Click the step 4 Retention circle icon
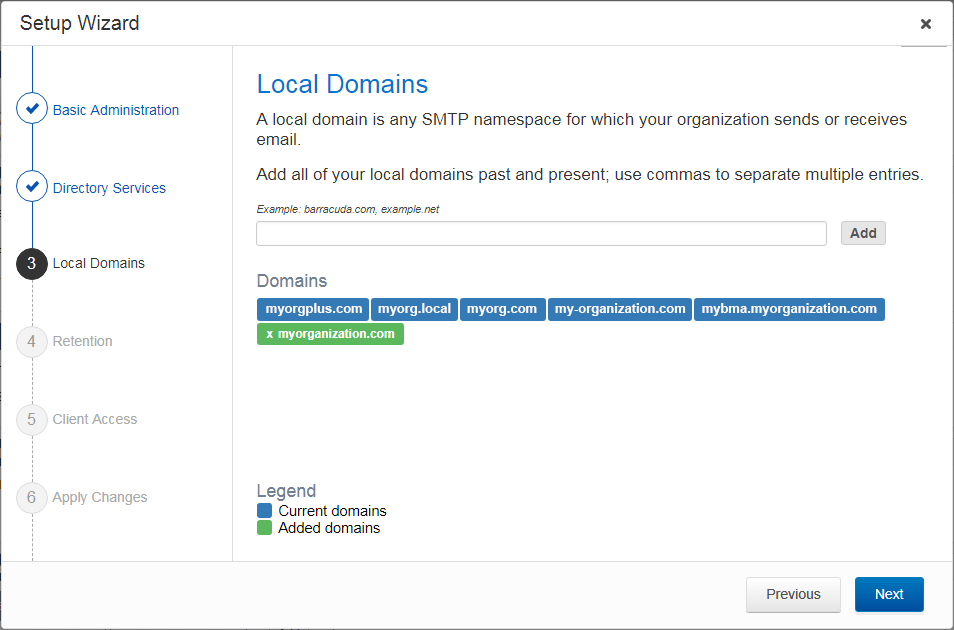 coord(31,341)
